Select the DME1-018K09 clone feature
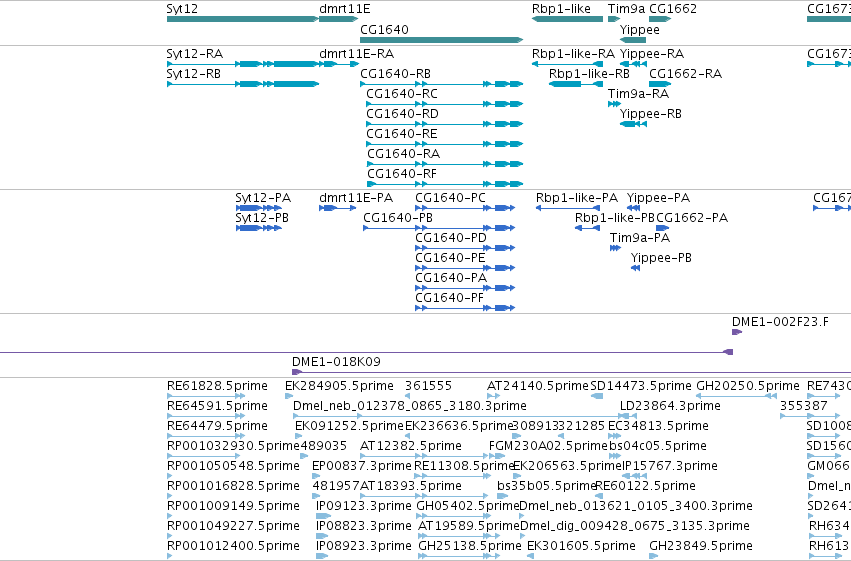The width and height of the screenshot is (851, 561). [571, 372]
